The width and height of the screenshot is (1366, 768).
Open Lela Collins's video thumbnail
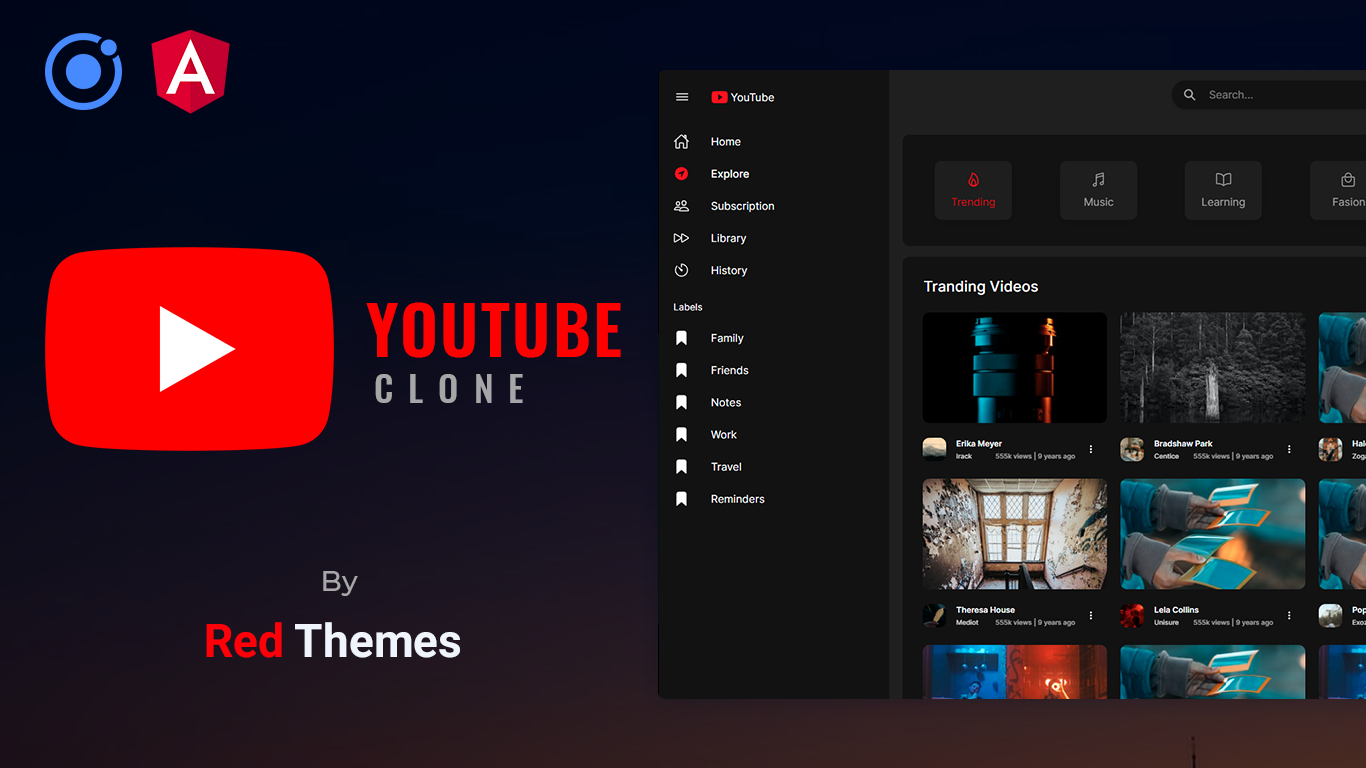tap(1212, 534)
